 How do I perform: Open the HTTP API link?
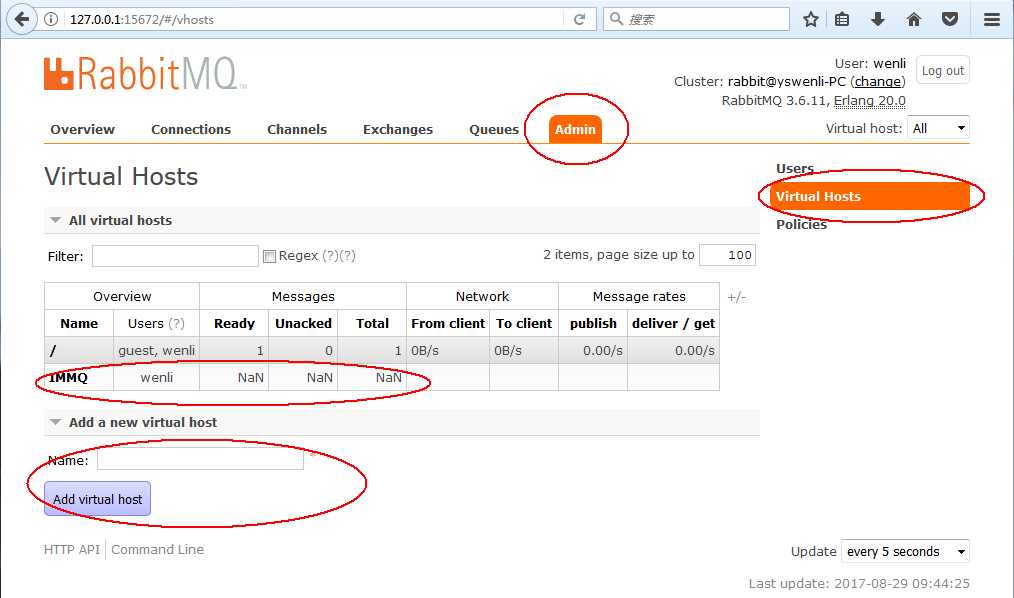(72, 550)
